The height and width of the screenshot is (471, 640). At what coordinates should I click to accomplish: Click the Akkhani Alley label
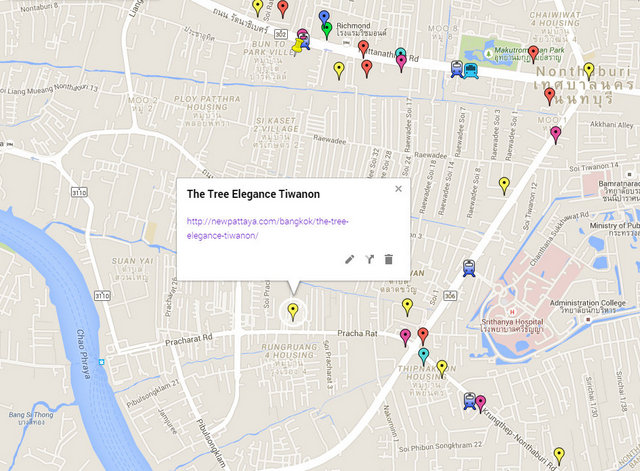pyautogui.click(x=611, y=124)
